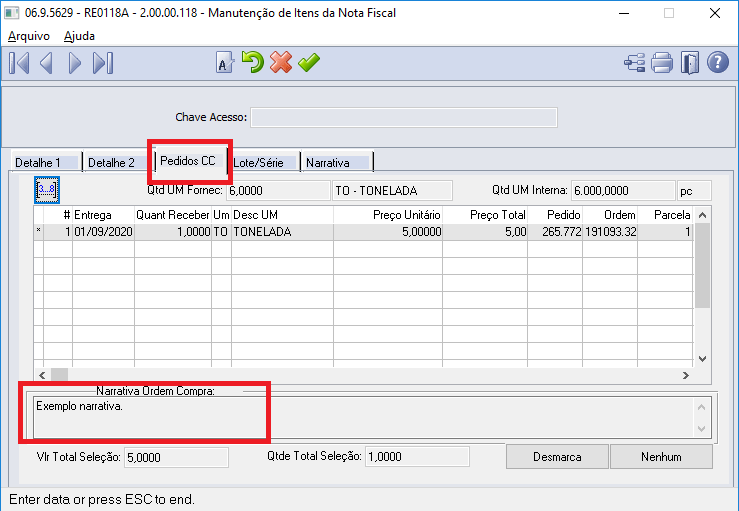Minimize the RE0118A window

click(624, 13)
